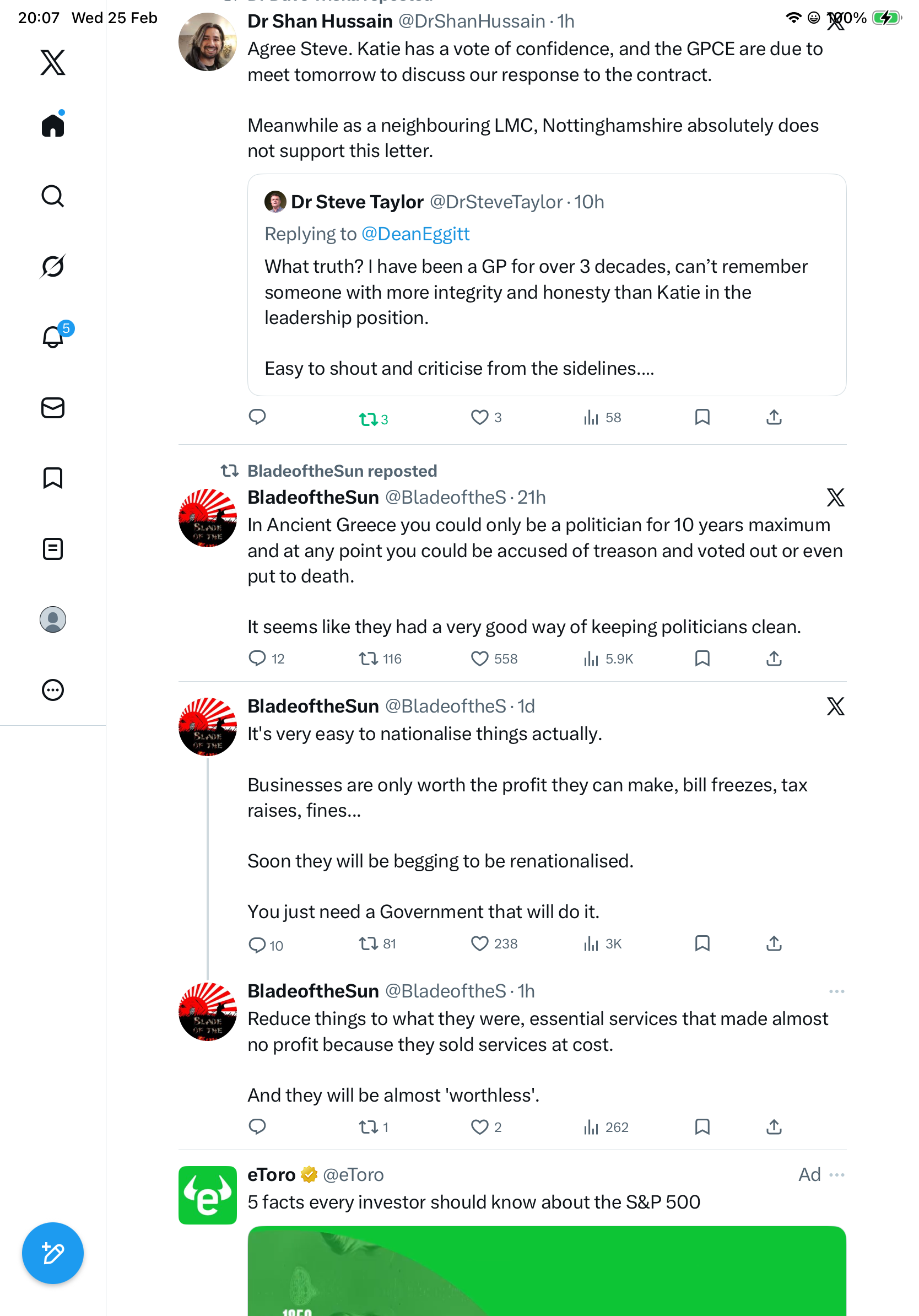The height and width of the screenshot is (1316, 919).
Task: Open more options on eToro ad
Action: tap(836, 1174)
